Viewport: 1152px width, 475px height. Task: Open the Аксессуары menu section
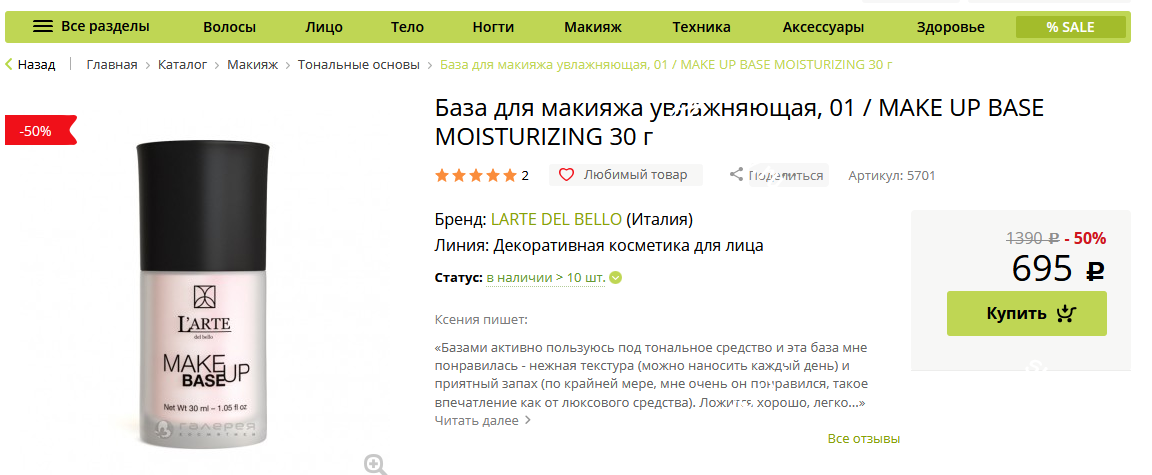pos(823,28)
